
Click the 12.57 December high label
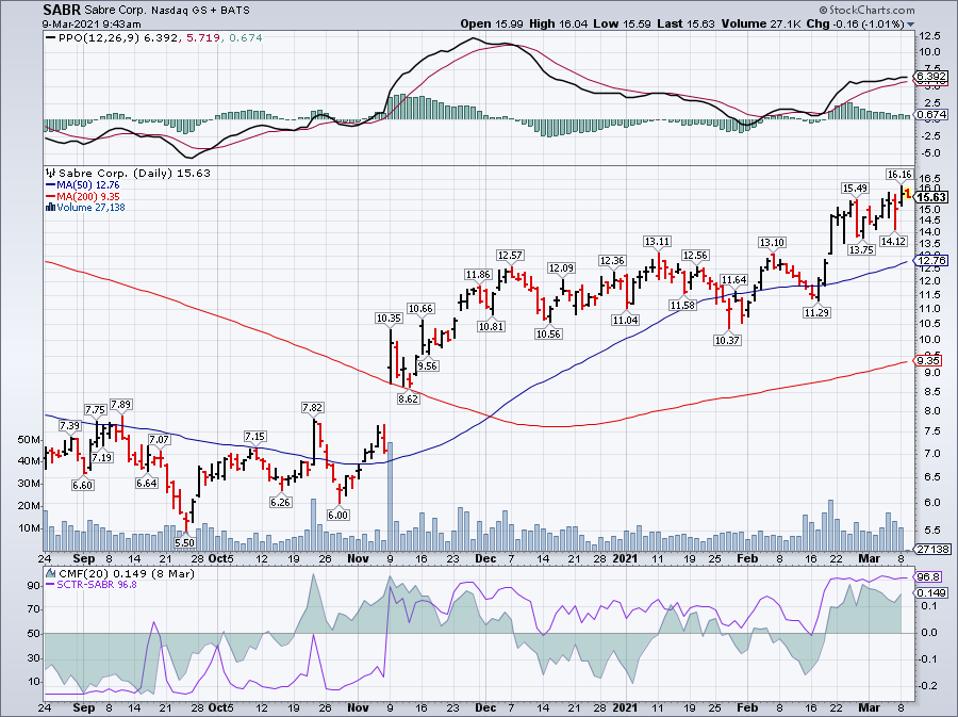511,255
